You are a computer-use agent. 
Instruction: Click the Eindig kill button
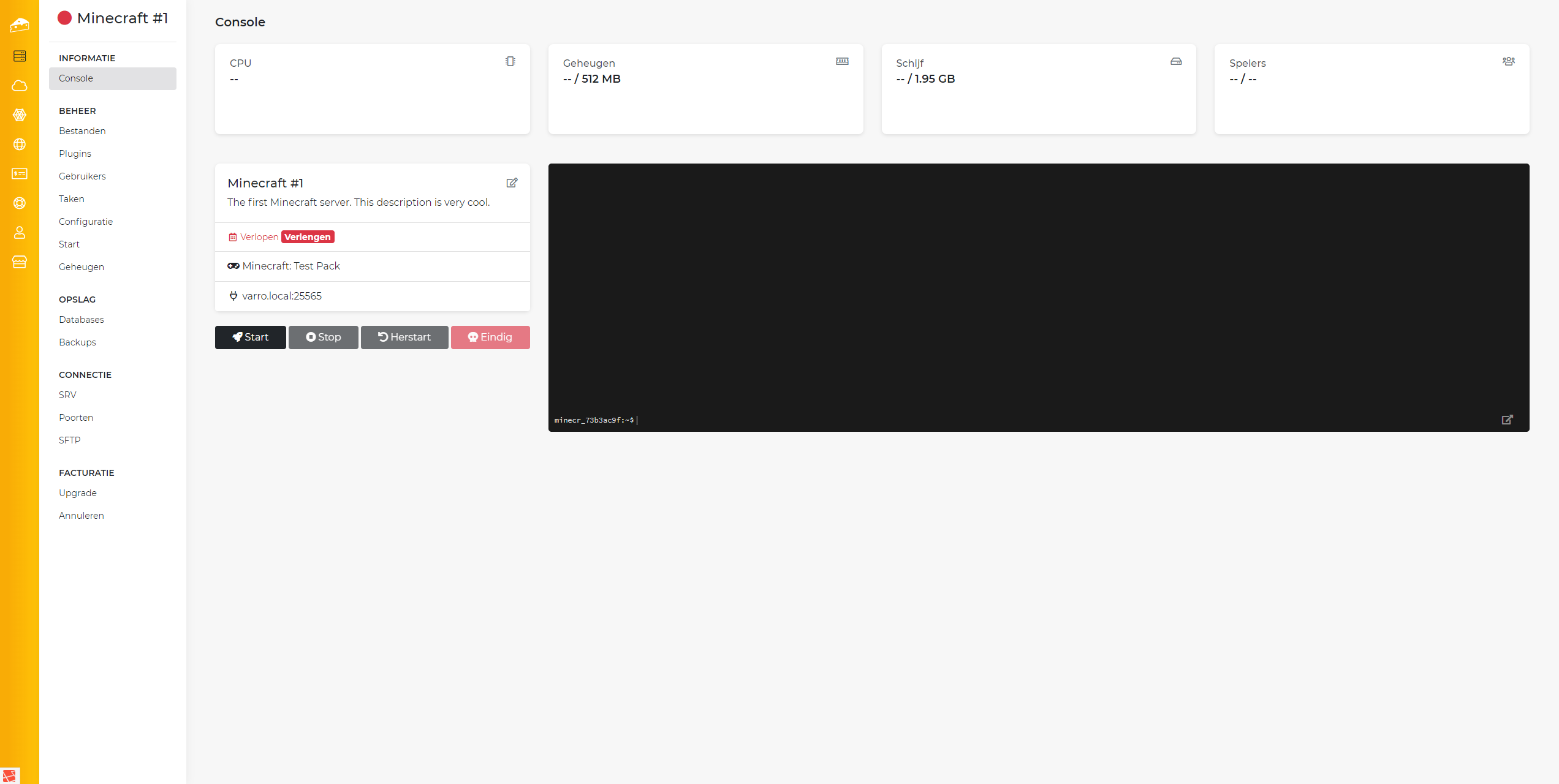point(490,337)
